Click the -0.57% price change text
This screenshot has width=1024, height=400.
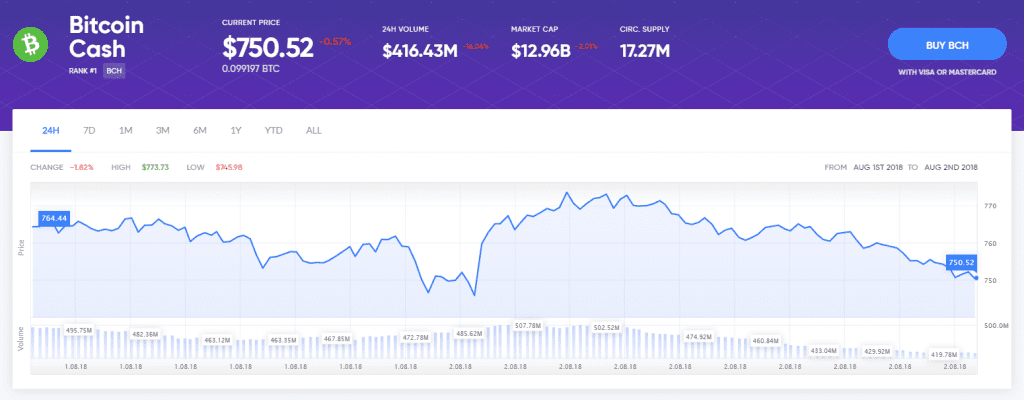[335, 41]
